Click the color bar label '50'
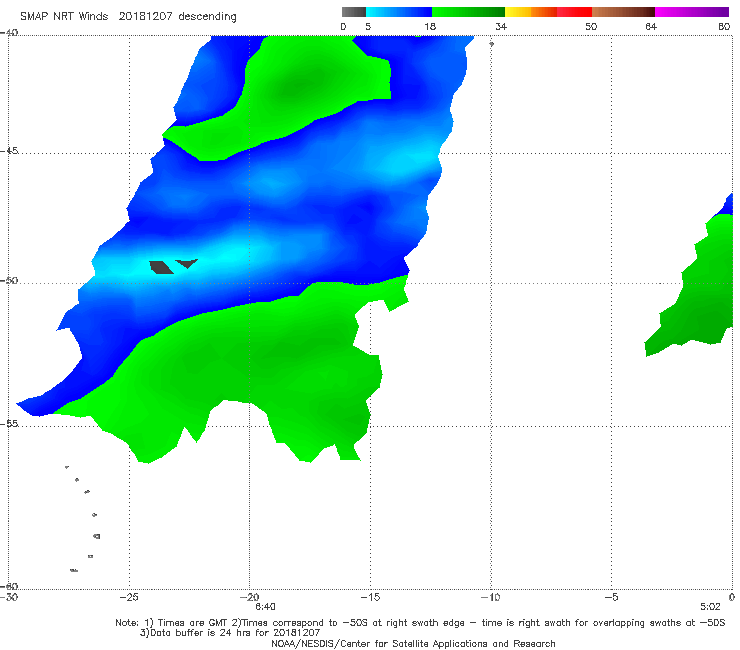740x650 pixels. coord(591,26)
